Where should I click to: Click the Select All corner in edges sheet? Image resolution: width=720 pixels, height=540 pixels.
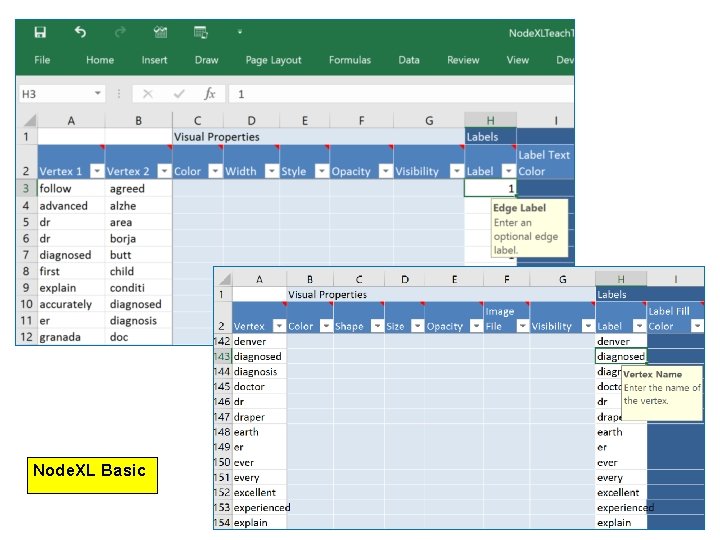[29, 120]
